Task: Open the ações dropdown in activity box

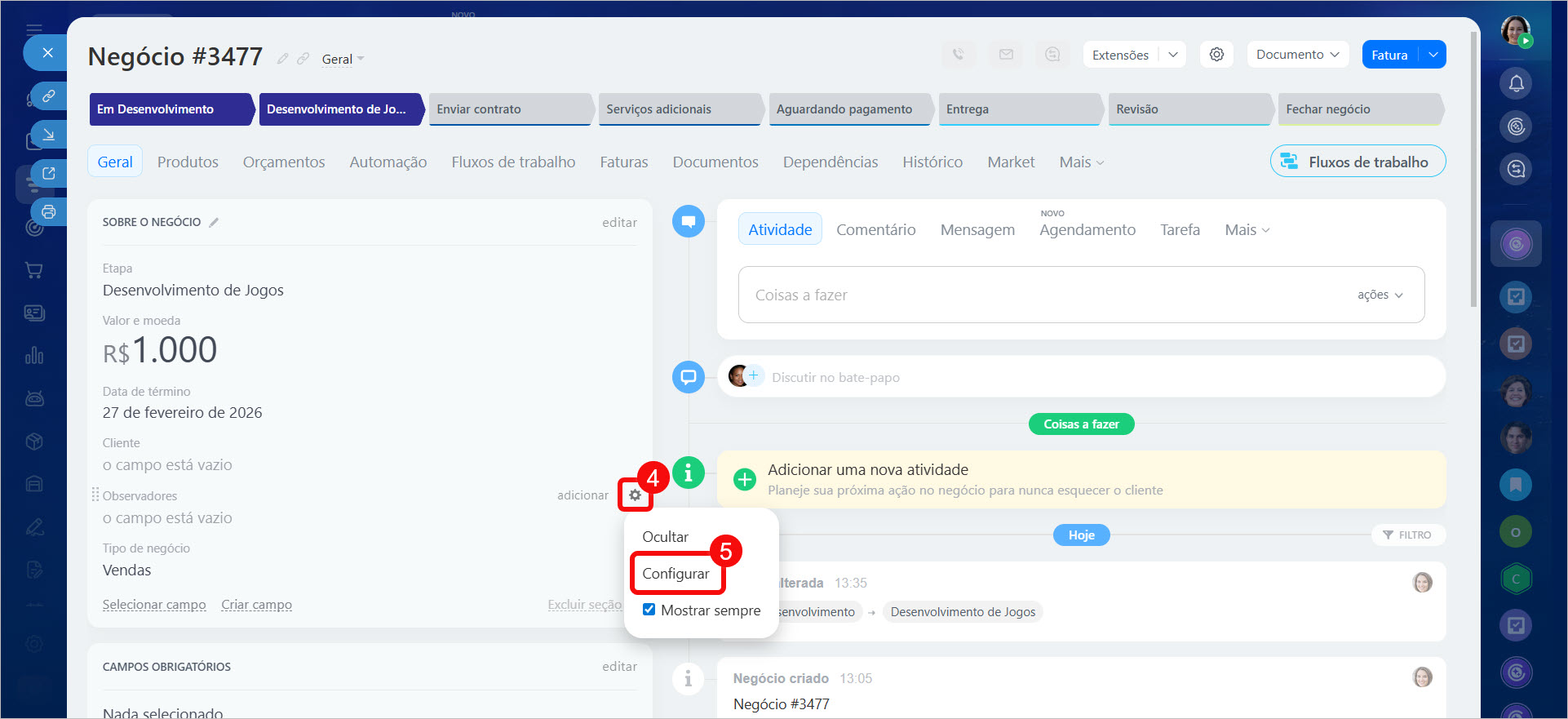Action: [x=1380, y=295]
